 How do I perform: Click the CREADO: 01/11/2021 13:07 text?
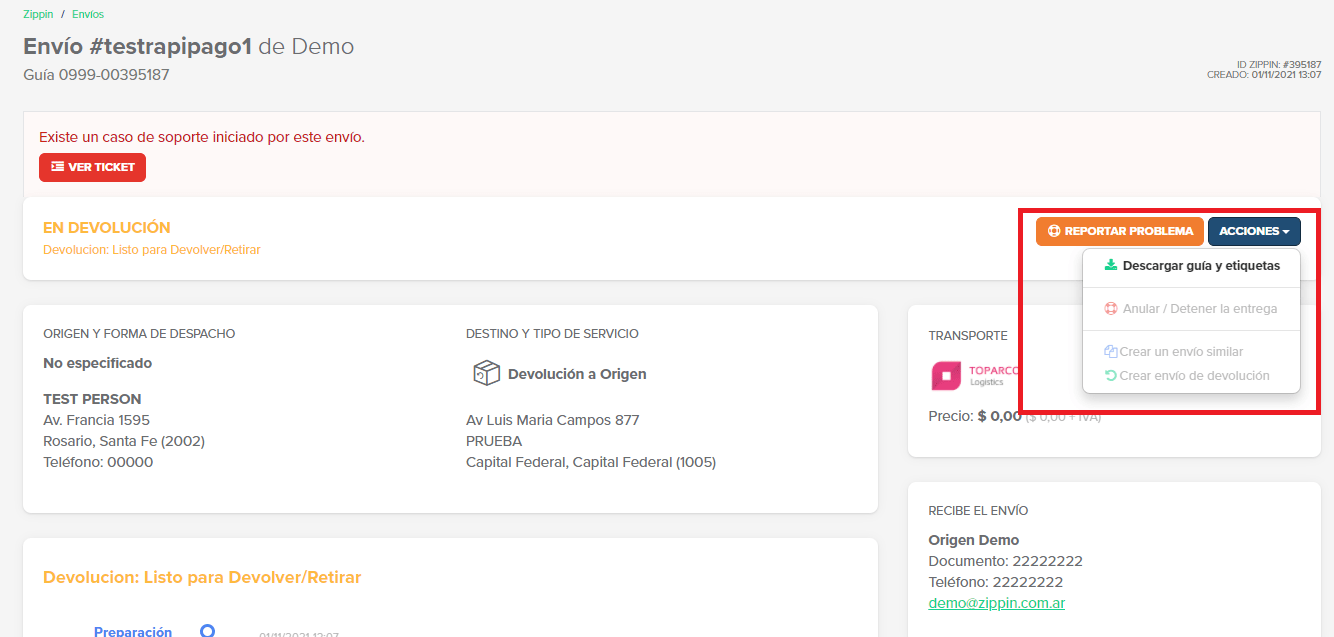click(1264, 75)
